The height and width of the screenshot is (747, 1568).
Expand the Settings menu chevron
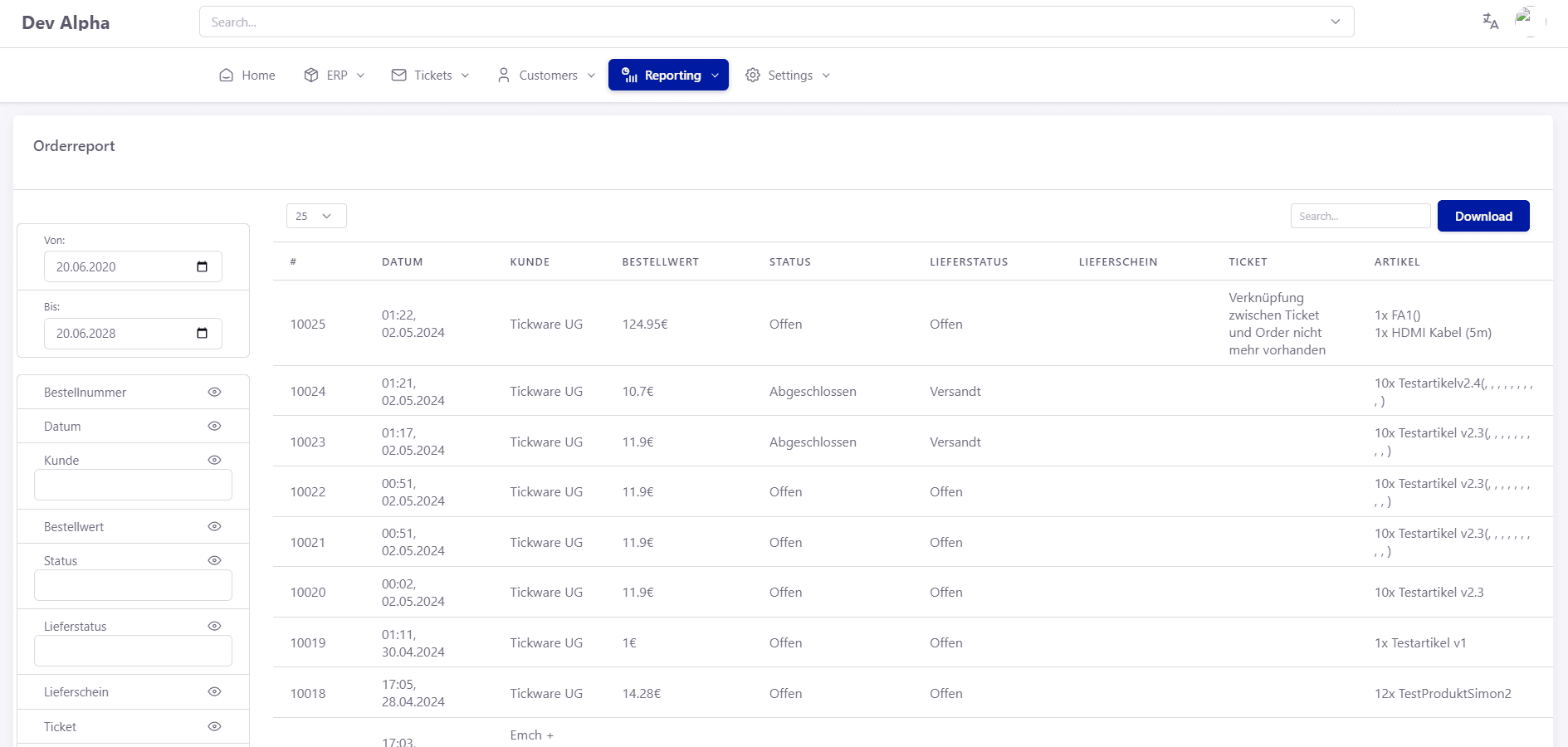[826, 76]
